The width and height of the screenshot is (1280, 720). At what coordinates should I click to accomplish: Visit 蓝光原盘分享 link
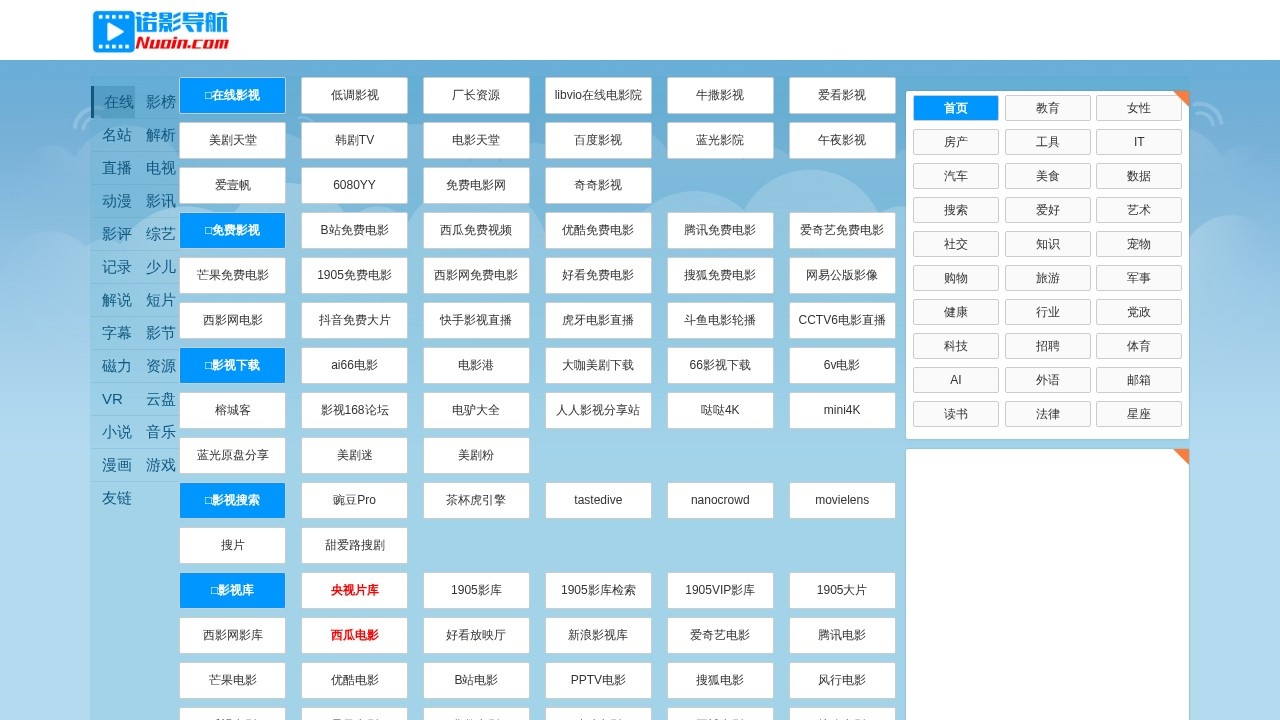(232, 456)
